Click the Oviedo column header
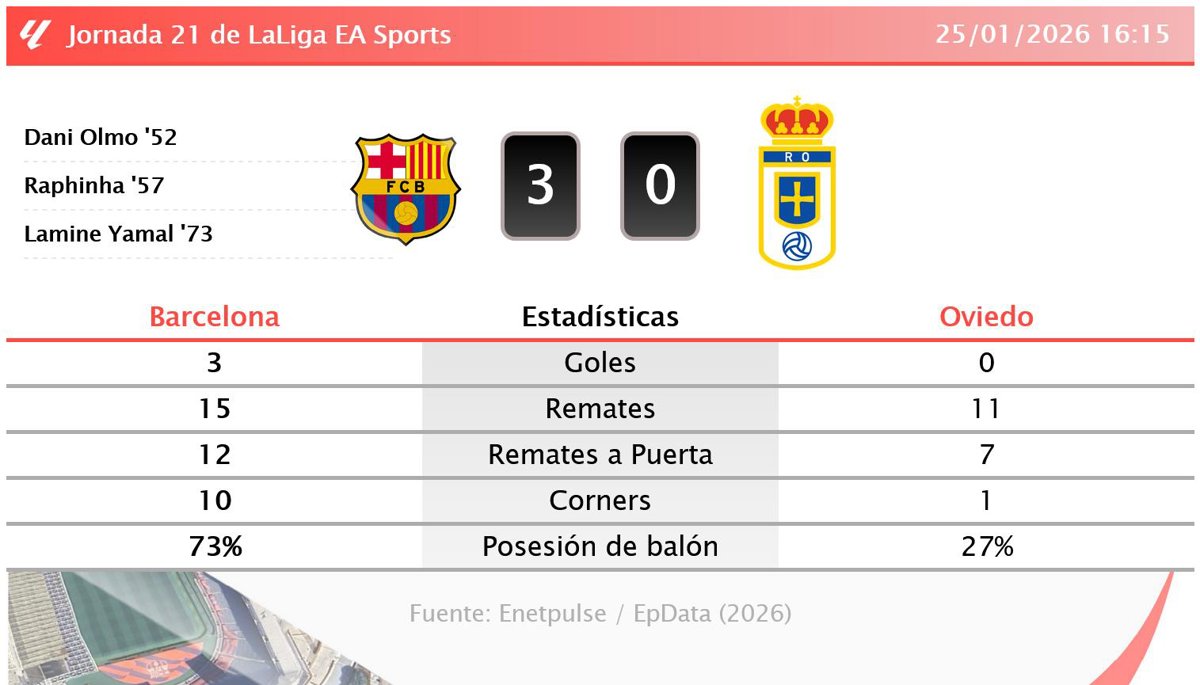1200x685 pixels. point(986,317)
